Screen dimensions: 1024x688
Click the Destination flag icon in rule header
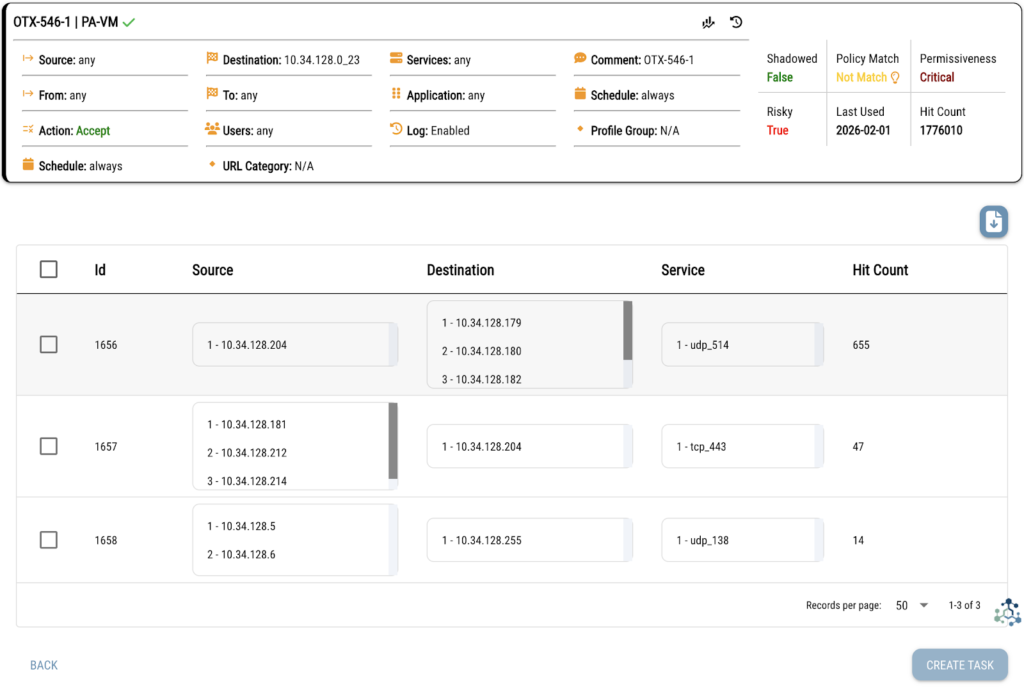[x=212, y=59]
